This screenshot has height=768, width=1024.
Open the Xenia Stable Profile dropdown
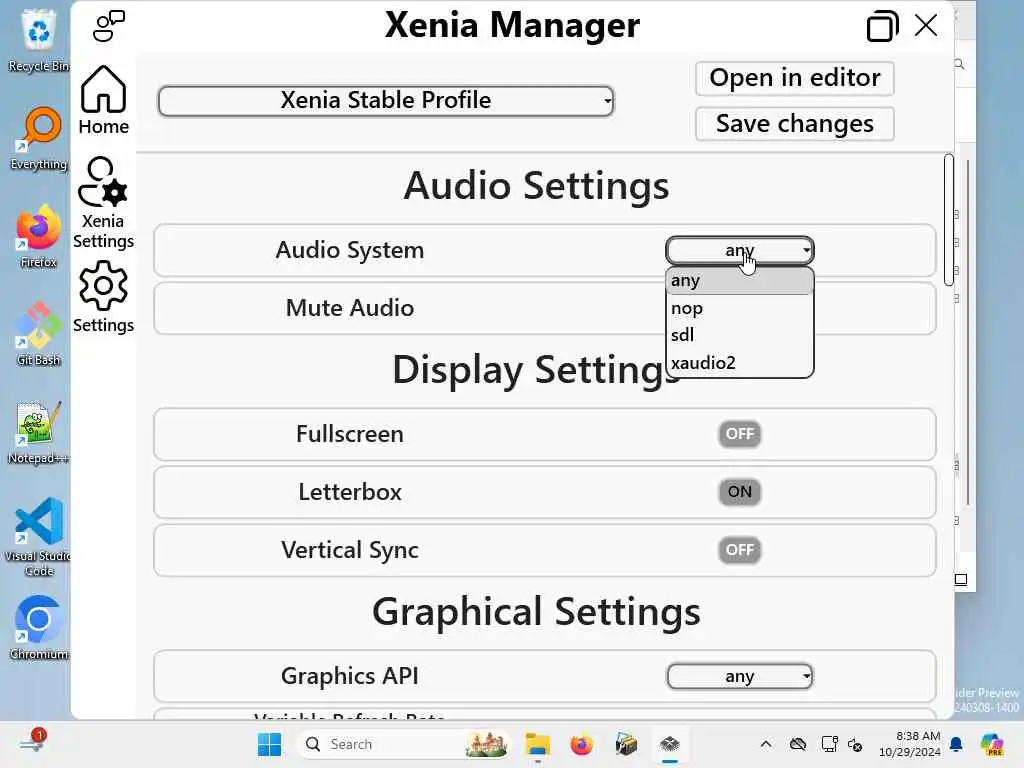click(386, 101)
